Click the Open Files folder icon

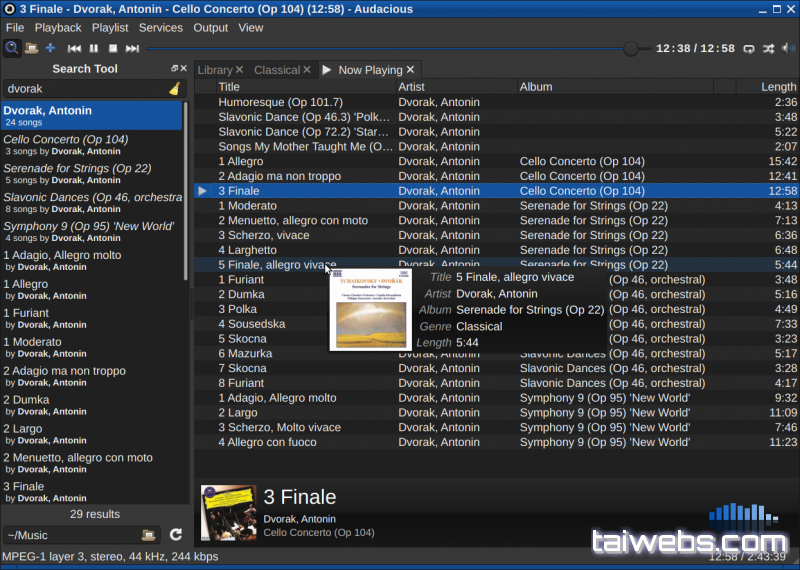point(31,48)
